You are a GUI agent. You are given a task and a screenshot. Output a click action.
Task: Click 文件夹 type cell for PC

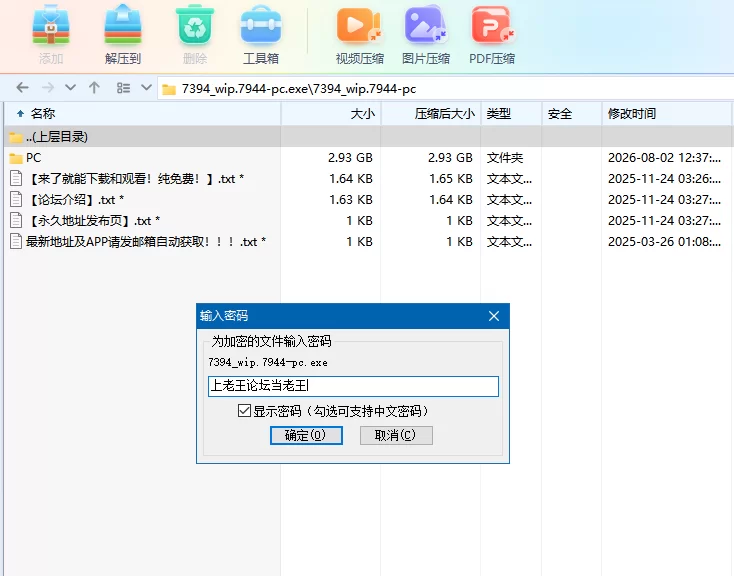[505, 158]
